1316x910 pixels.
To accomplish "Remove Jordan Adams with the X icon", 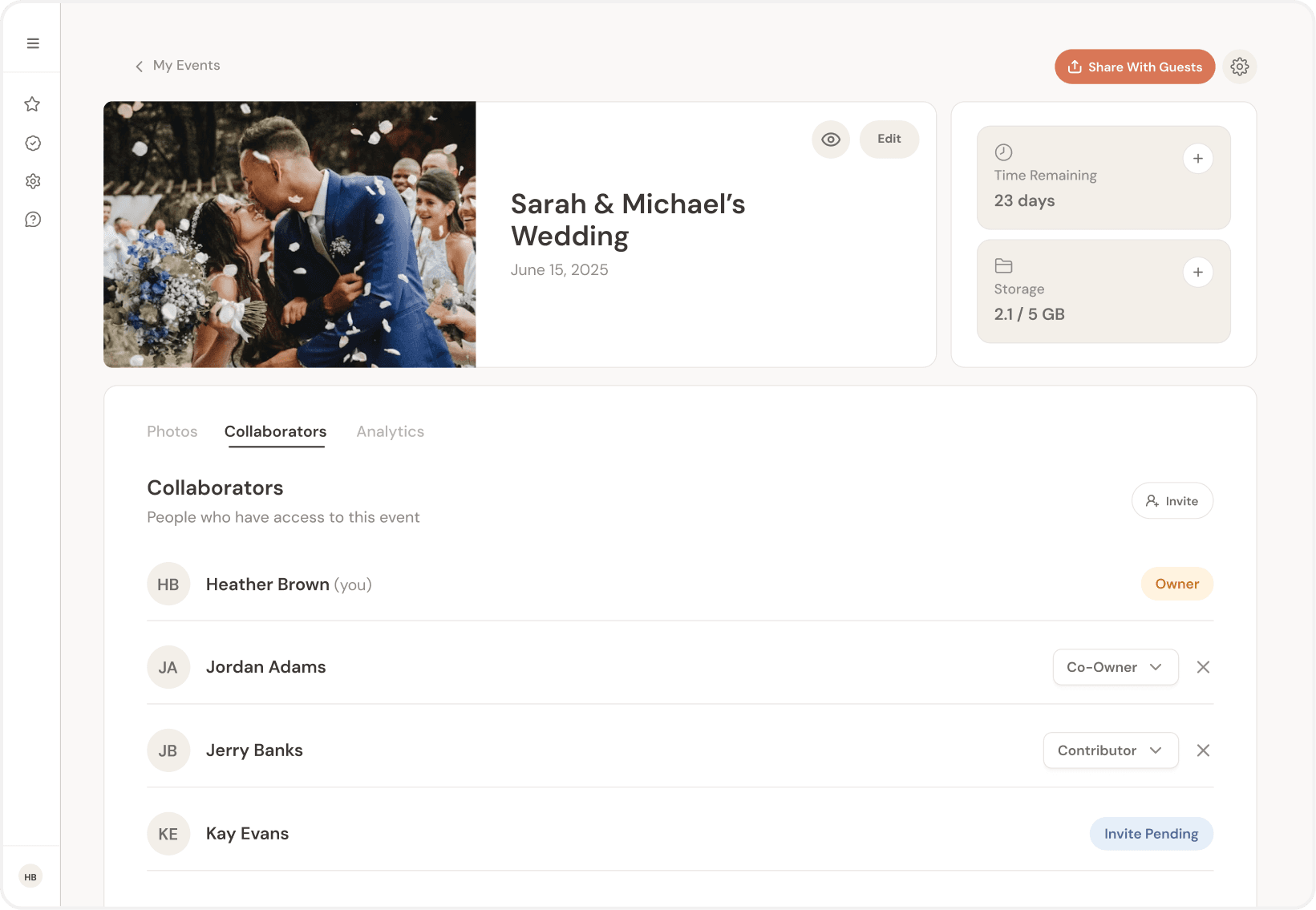I will [1203, 667].
